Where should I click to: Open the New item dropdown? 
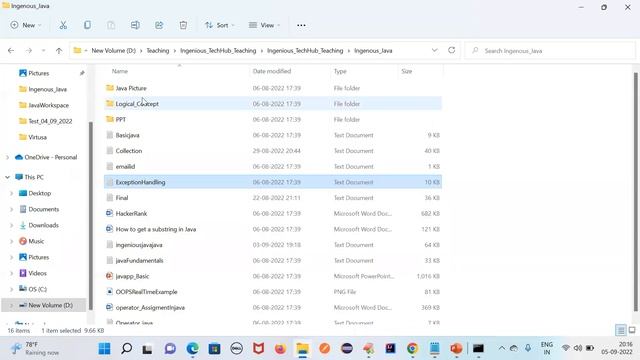(26, 25)
